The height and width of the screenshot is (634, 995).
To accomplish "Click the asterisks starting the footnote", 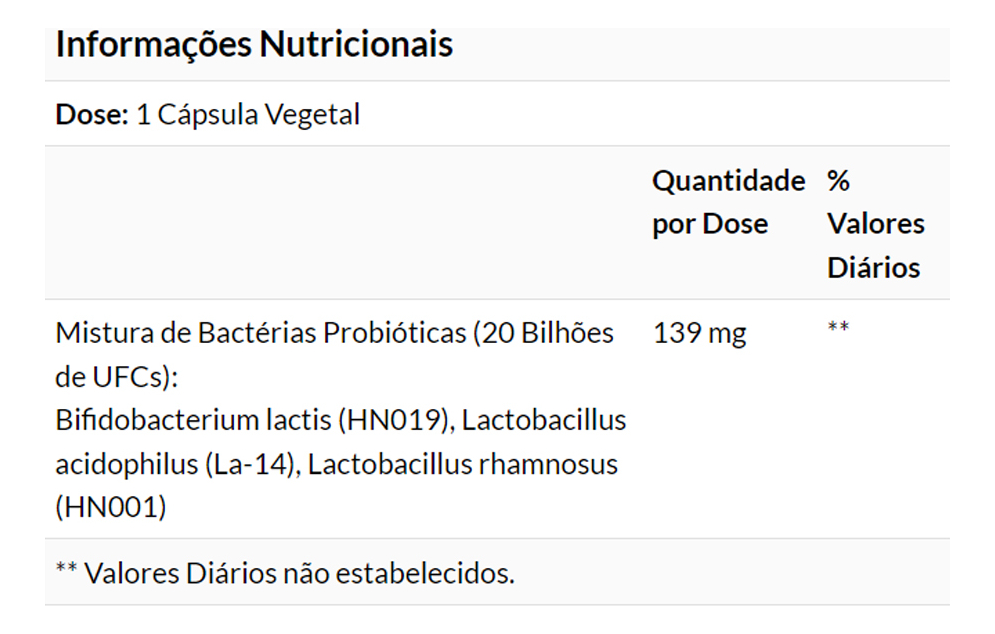I will pyautogui.click(x=66, y=570).
